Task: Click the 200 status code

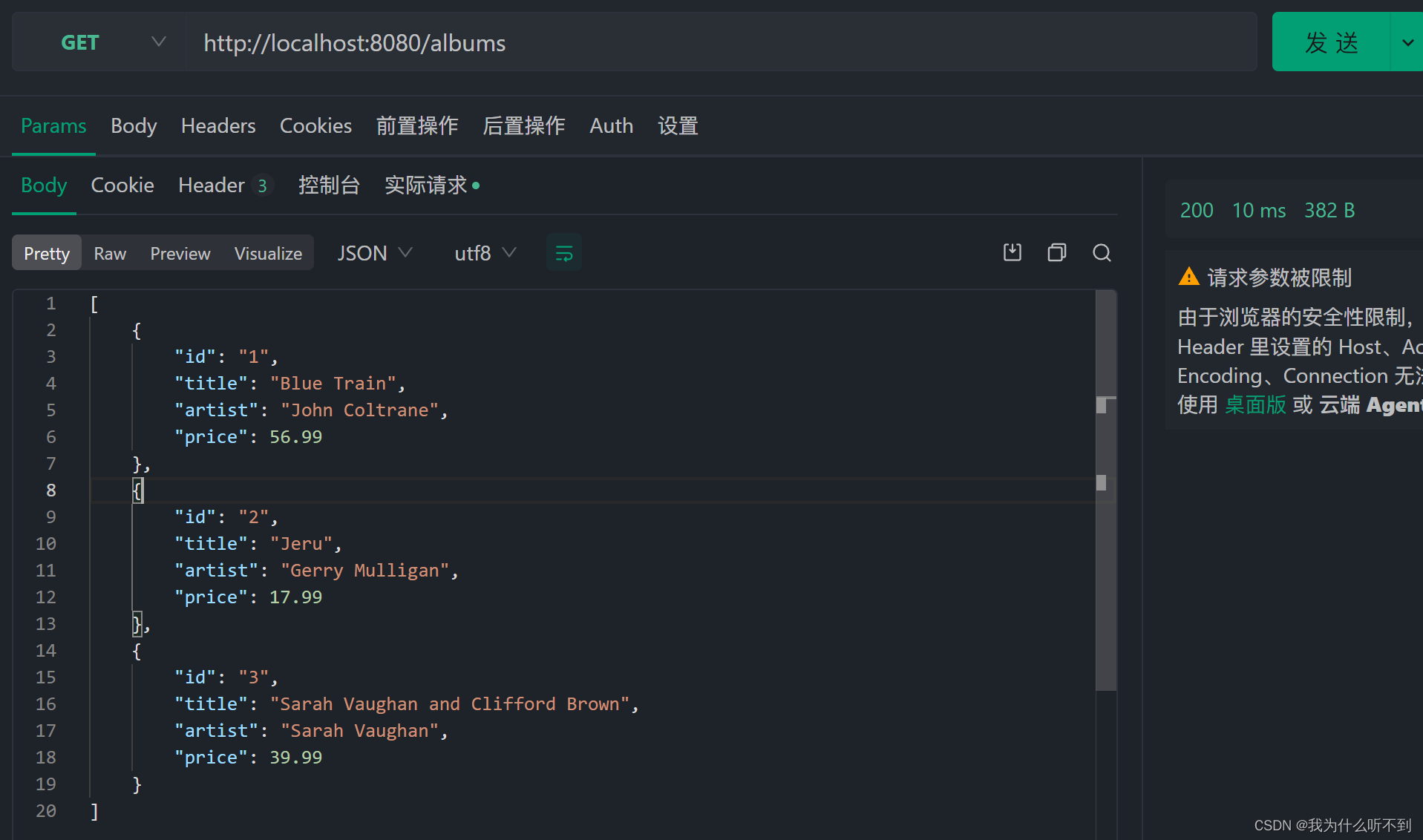Action: pyautogui.click(x=1197, y=211)
